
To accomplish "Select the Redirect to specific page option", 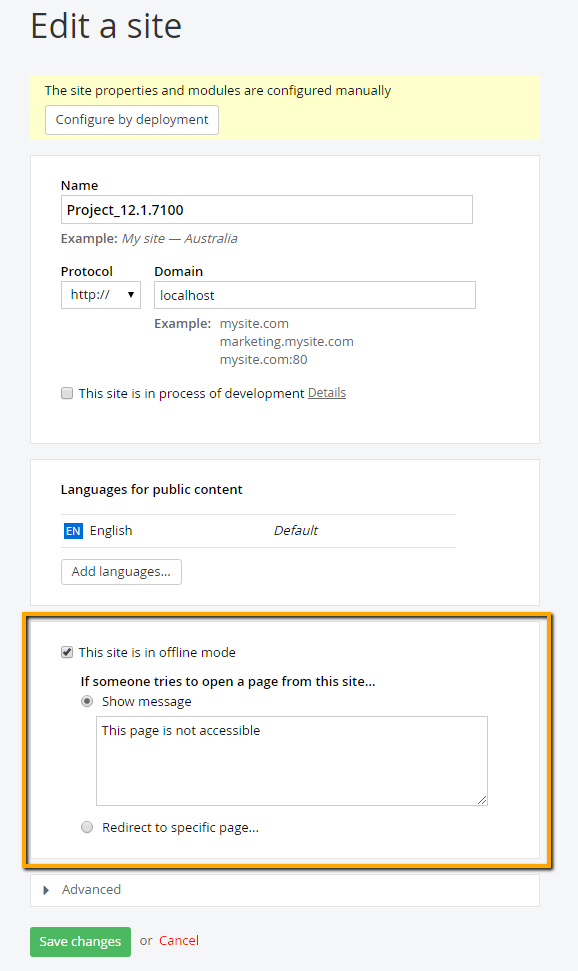I will pyautogui.click(x=87, y=827).
